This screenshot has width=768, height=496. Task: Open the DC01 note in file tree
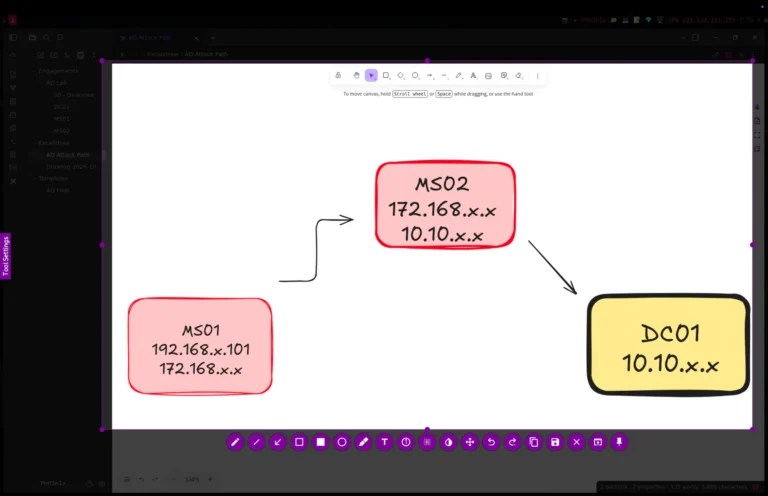(x=61, y=107)
